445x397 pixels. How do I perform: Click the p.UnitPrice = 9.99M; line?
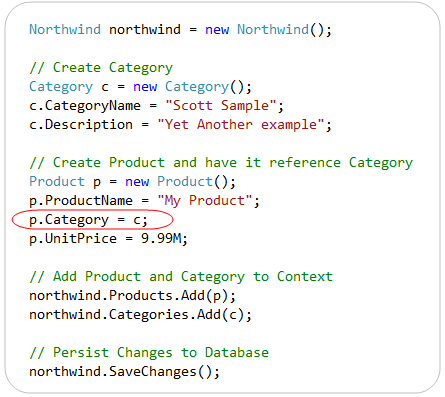108,239
